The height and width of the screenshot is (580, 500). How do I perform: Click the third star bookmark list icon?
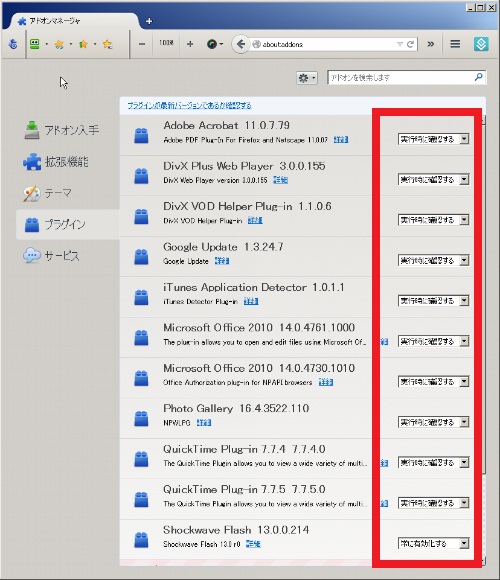[108, 45]
